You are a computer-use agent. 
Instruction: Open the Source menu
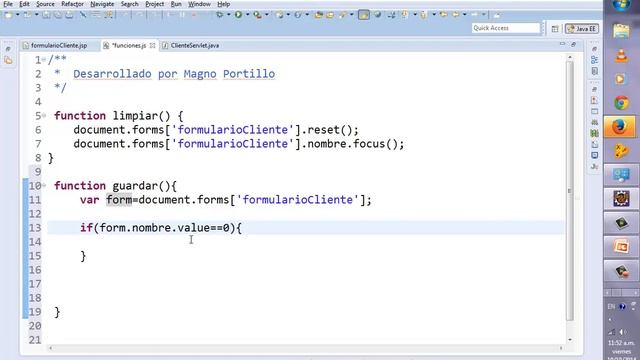[45, 4]
